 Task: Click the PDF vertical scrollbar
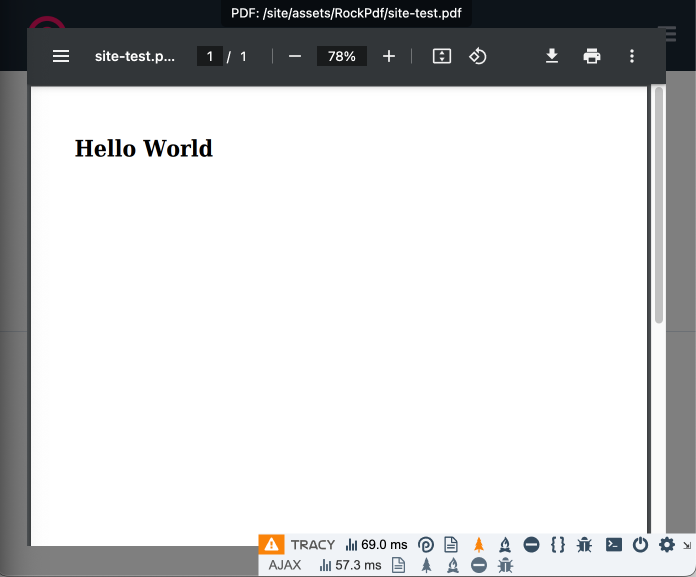[659, 205]
